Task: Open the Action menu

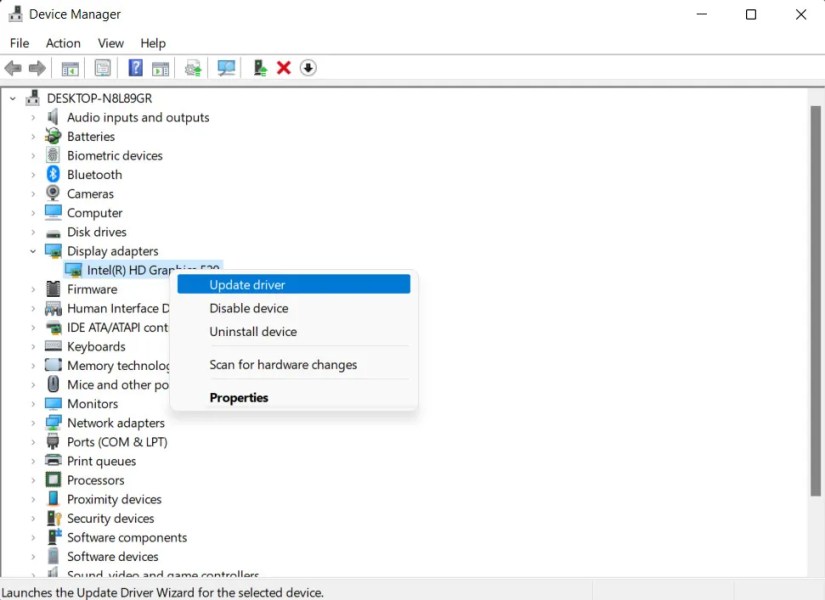Action: pos(63,43)
